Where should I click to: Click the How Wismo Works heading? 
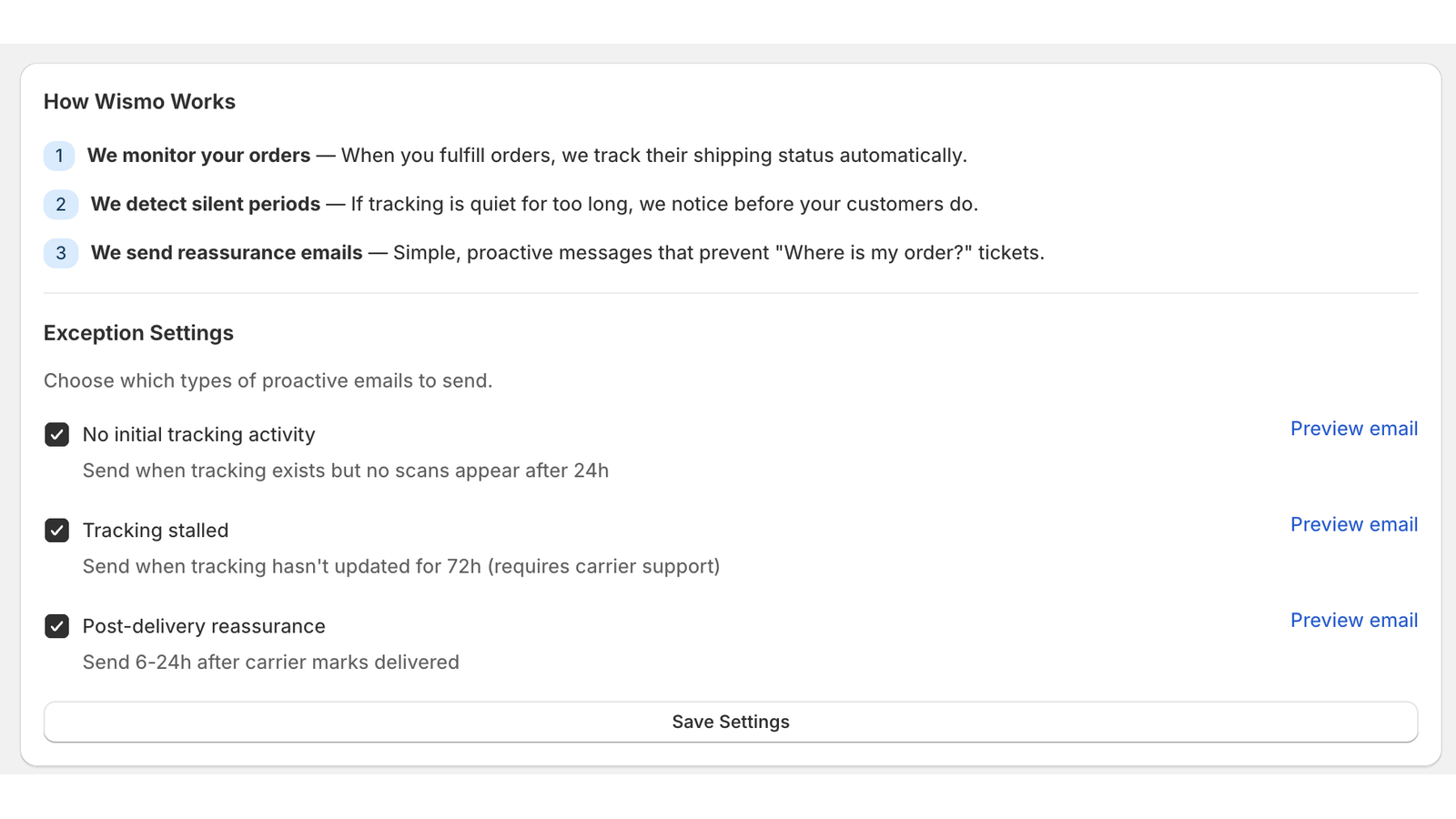(x=139, y=101)
